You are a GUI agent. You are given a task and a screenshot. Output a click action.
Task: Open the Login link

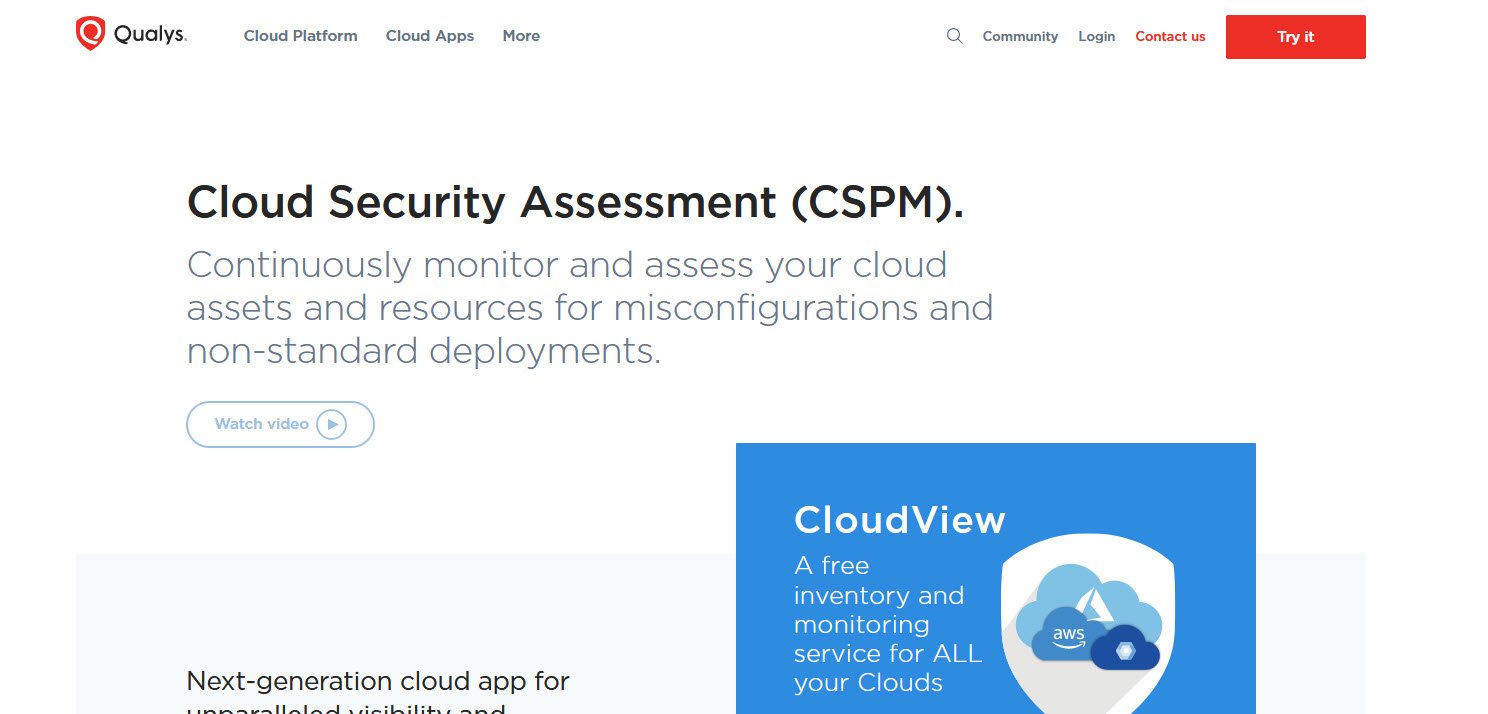pos(1096,36)
